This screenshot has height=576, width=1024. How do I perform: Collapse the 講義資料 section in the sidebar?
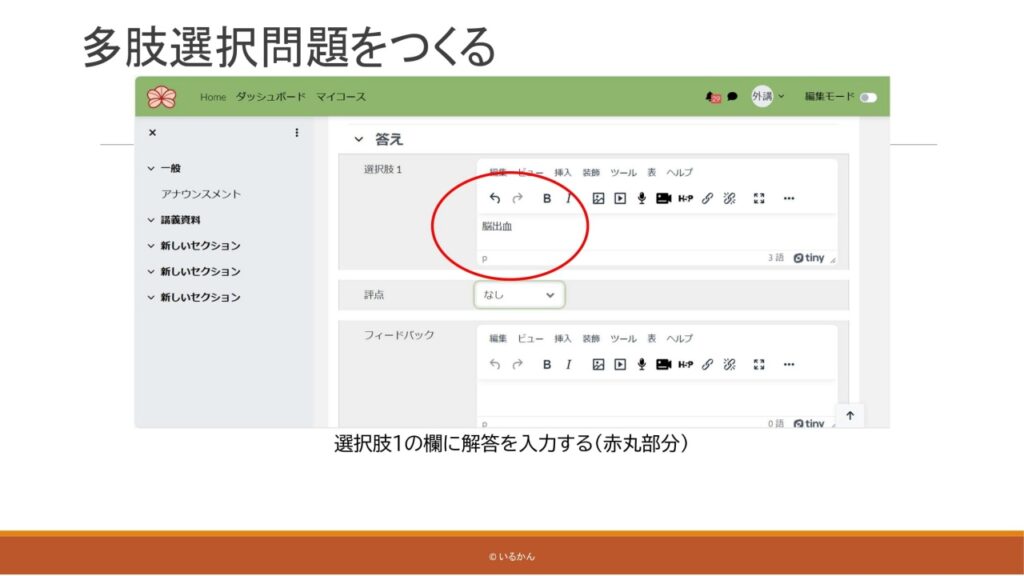[x=151, y=220]
